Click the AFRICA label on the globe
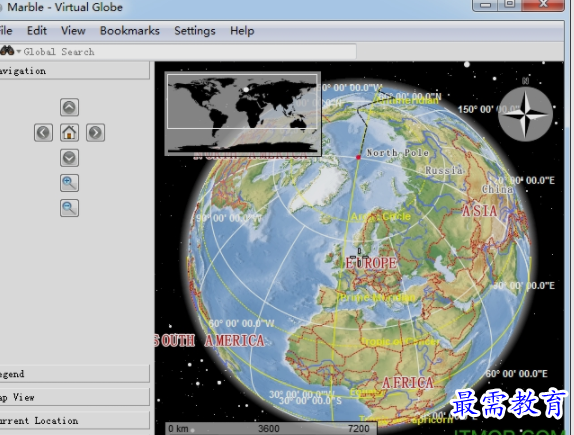Image resolution: width=574 pixels, height=435 pixels. [x=408, y=383]
